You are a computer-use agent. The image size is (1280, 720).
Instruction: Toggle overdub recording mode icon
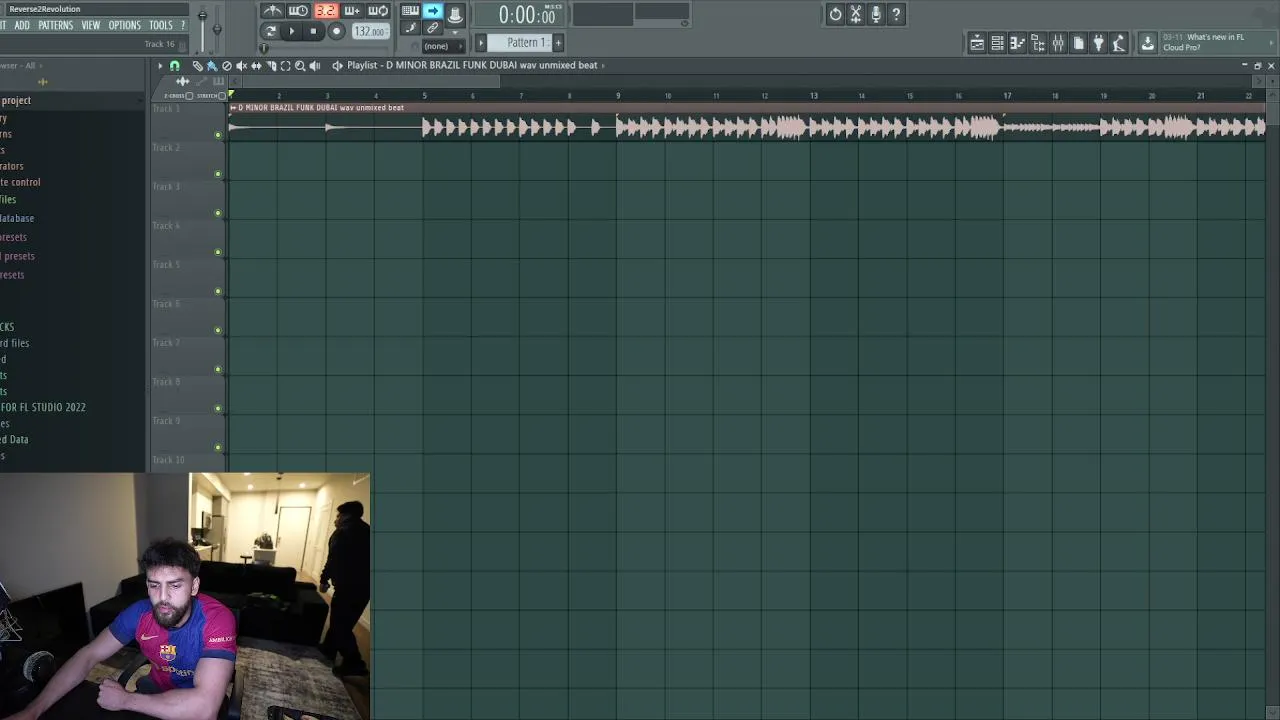pyautogui.click(x=352, y=11)
